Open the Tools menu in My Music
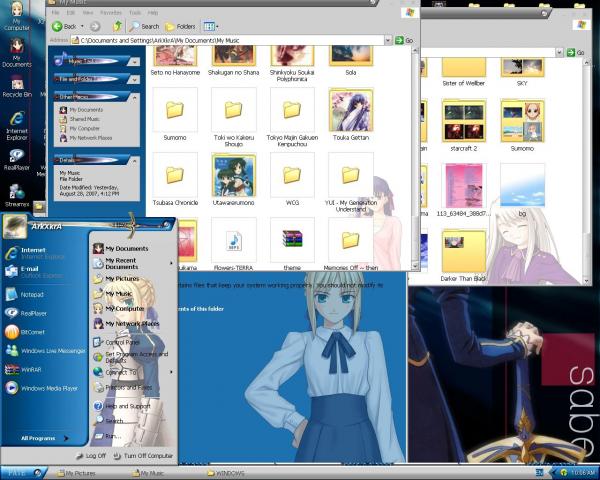 135,13
